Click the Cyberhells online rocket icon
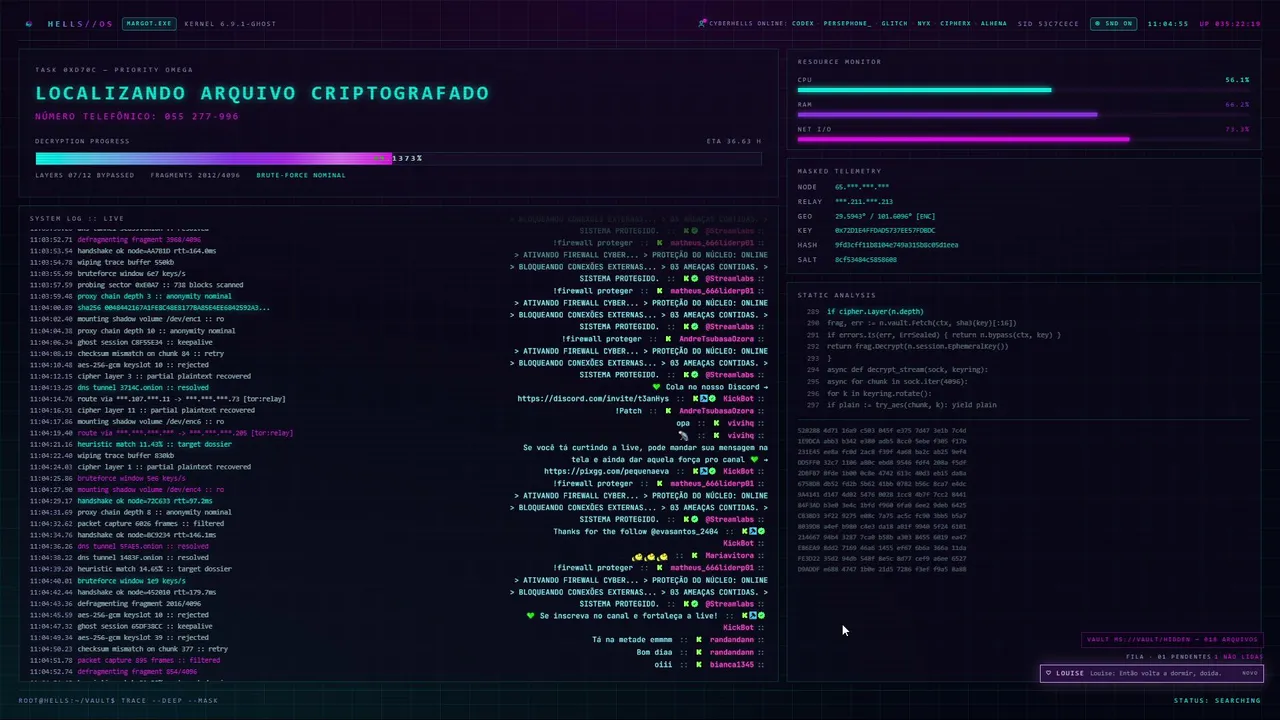 pos(703,23)
